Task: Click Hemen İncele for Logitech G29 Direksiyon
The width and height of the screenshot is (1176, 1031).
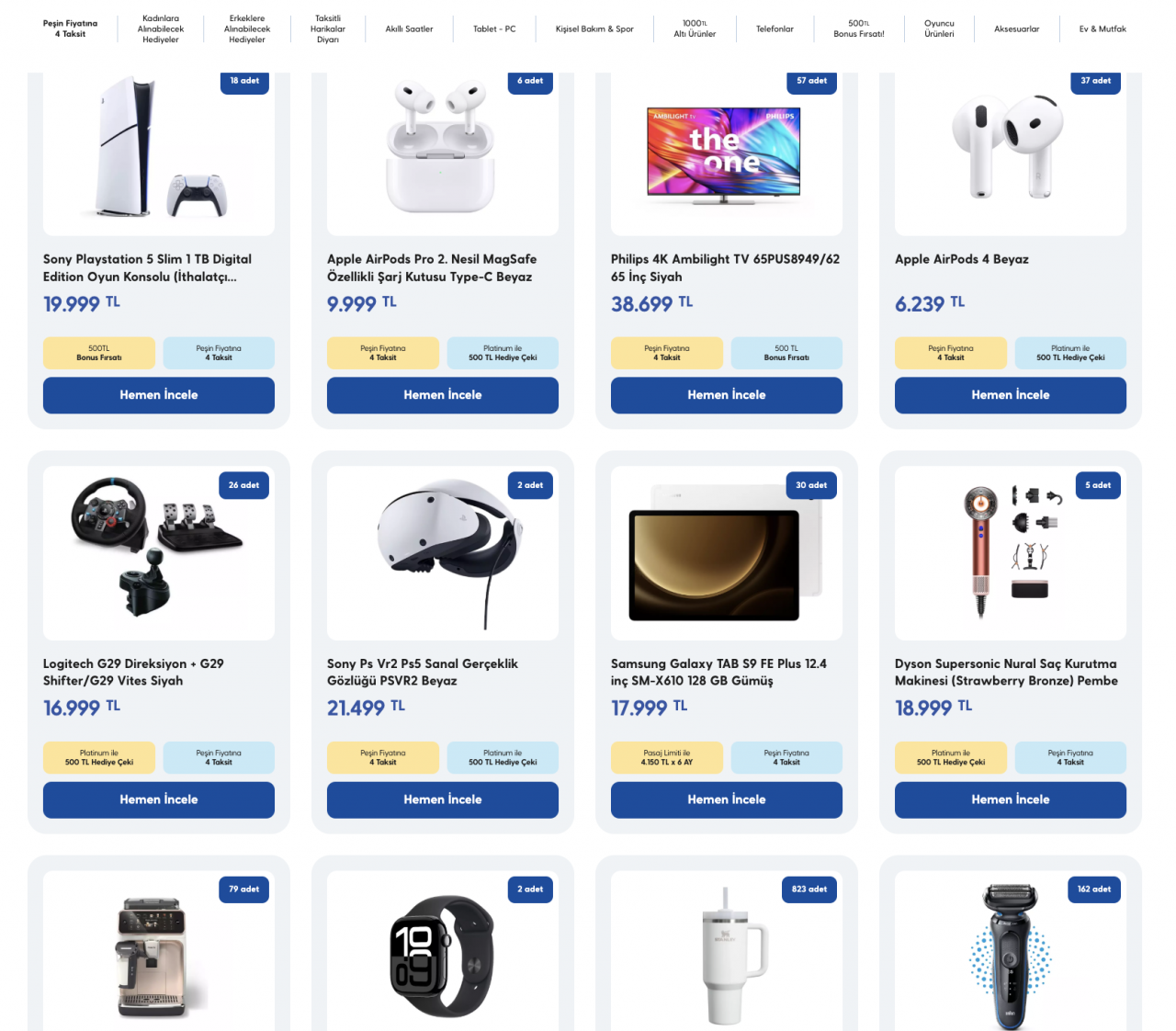Action: point(159,799)
